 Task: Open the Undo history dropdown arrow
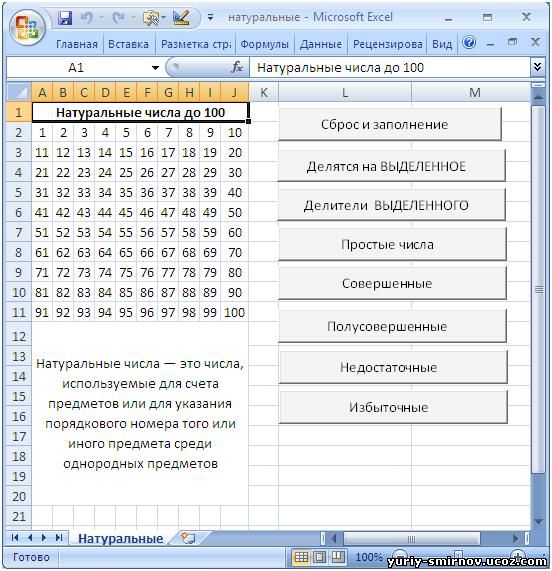[x=101, y=17]
